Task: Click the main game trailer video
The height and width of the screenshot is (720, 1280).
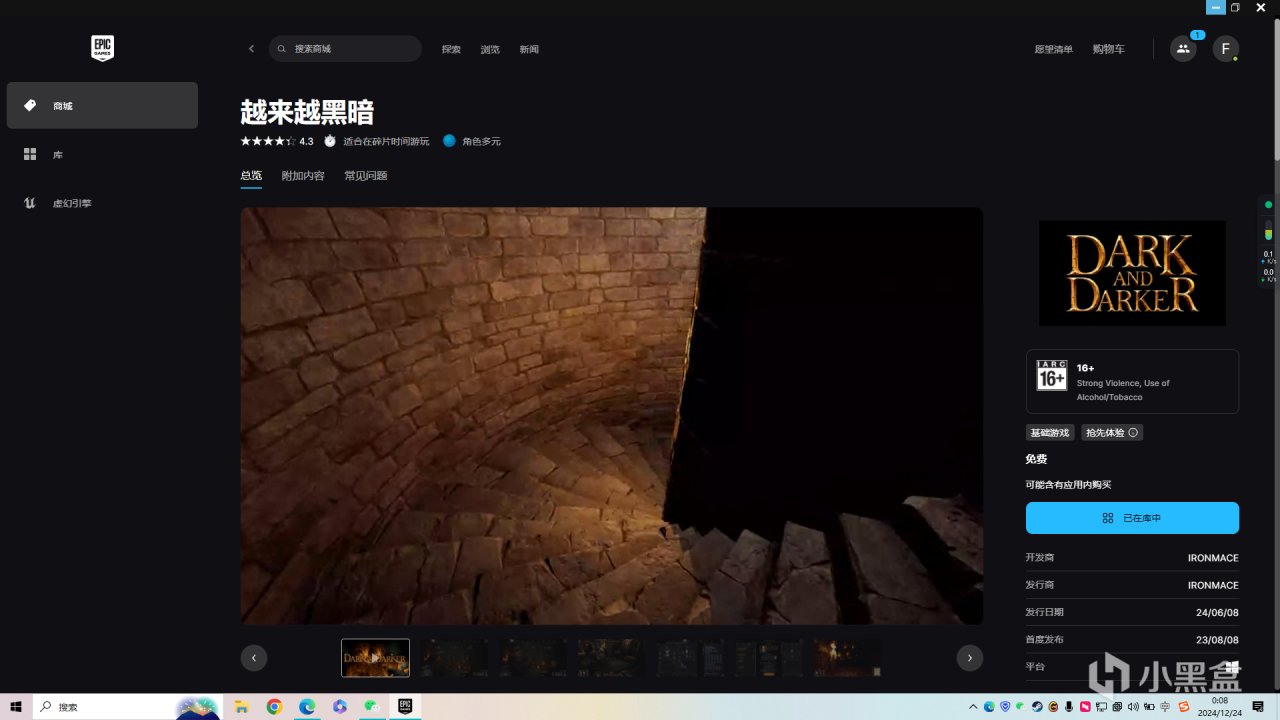Action: click(x=611, y=416)
